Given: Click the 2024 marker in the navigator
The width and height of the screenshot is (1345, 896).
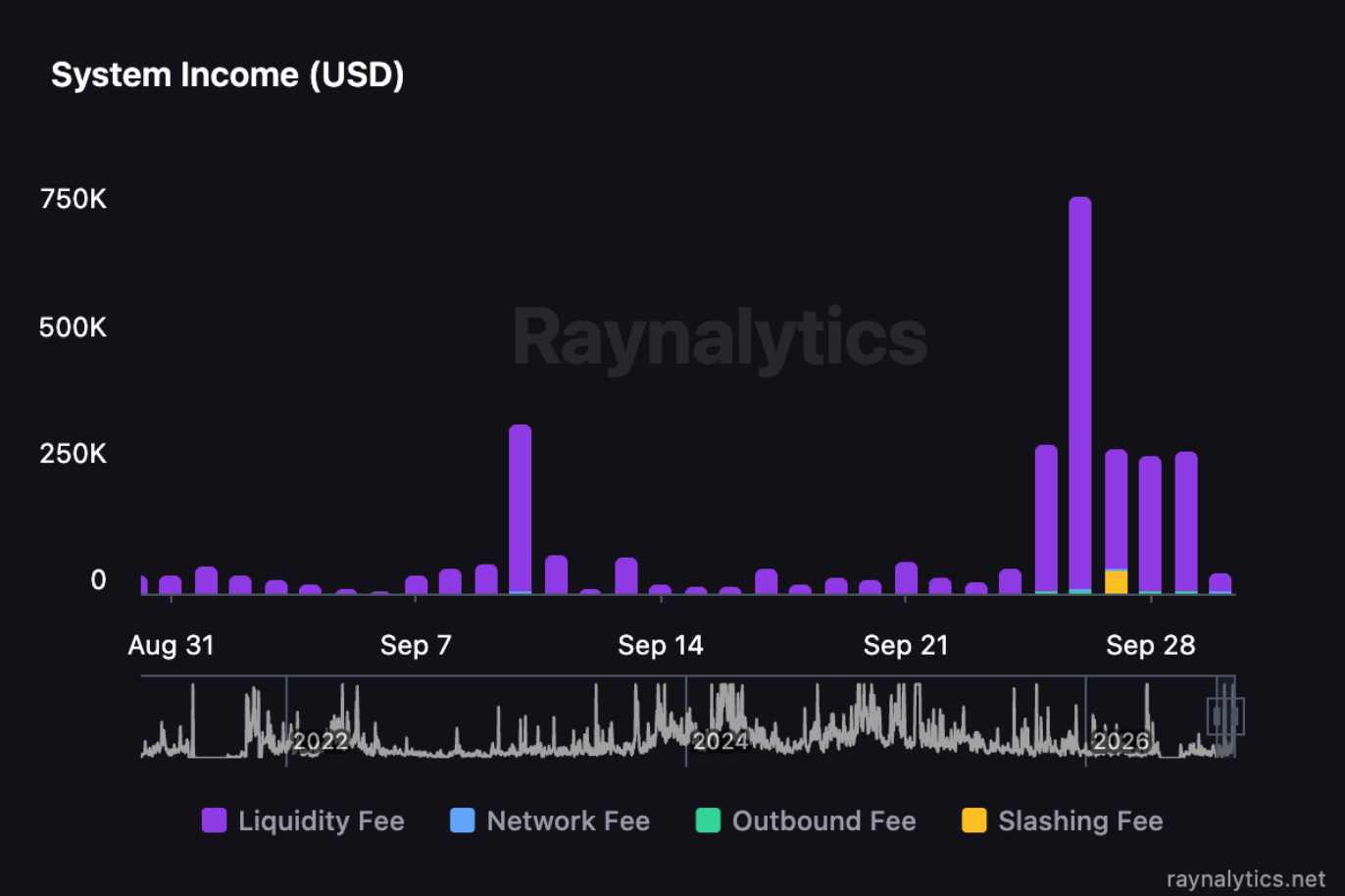Looking at the screenshot, I should tap(721, 741).
